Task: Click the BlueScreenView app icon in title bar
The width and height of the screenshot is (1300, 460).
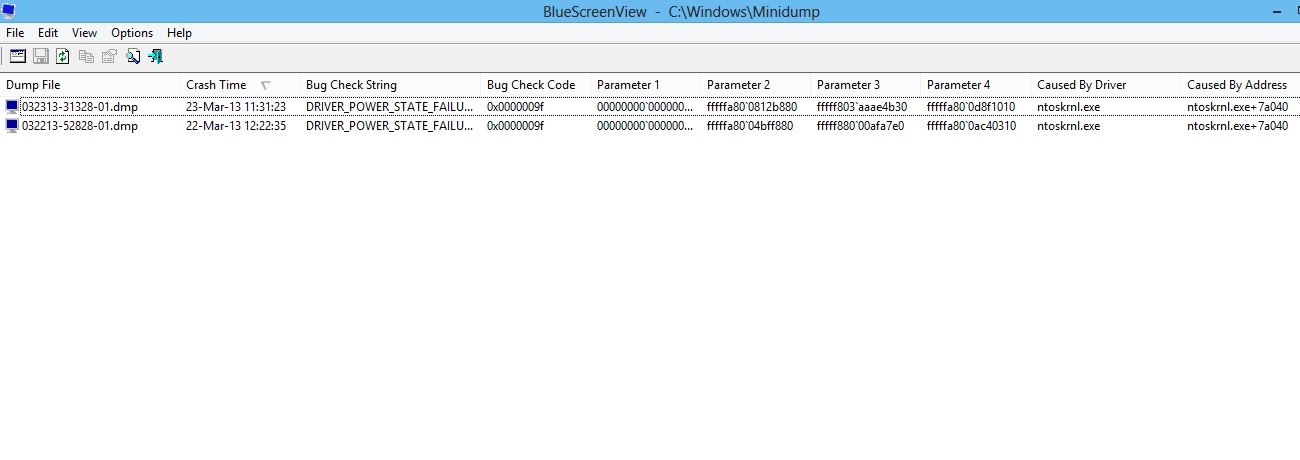Action: point(10,10)
